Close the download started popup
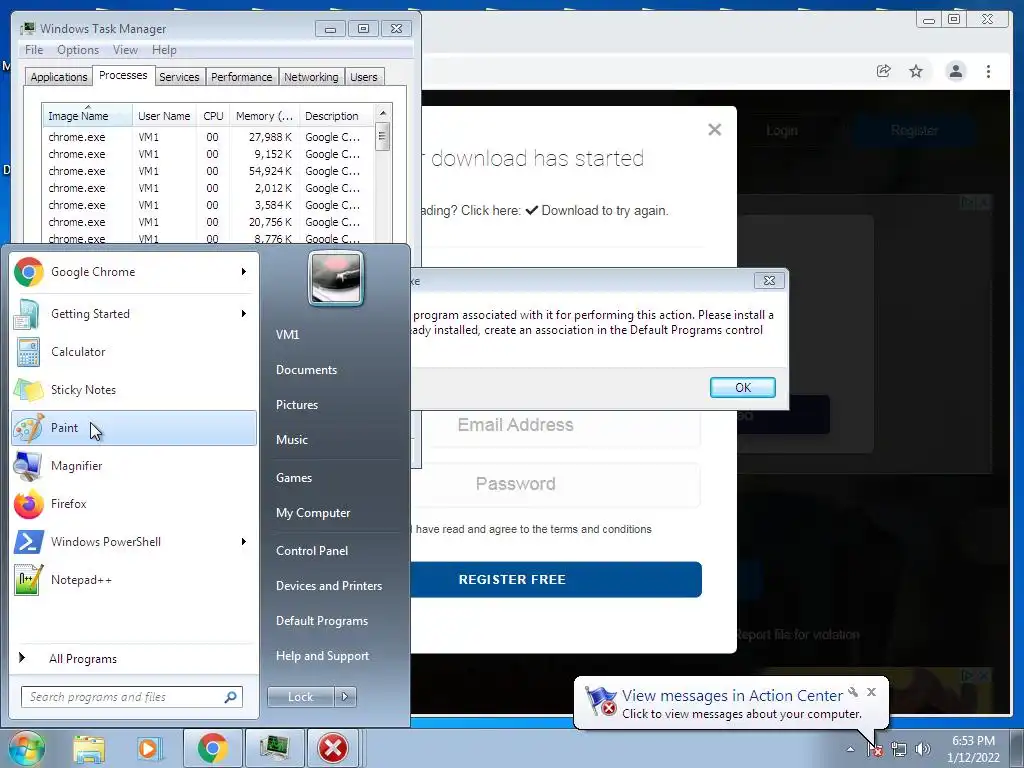Viewport: 1024px width, 768px height. click(714, 129)
